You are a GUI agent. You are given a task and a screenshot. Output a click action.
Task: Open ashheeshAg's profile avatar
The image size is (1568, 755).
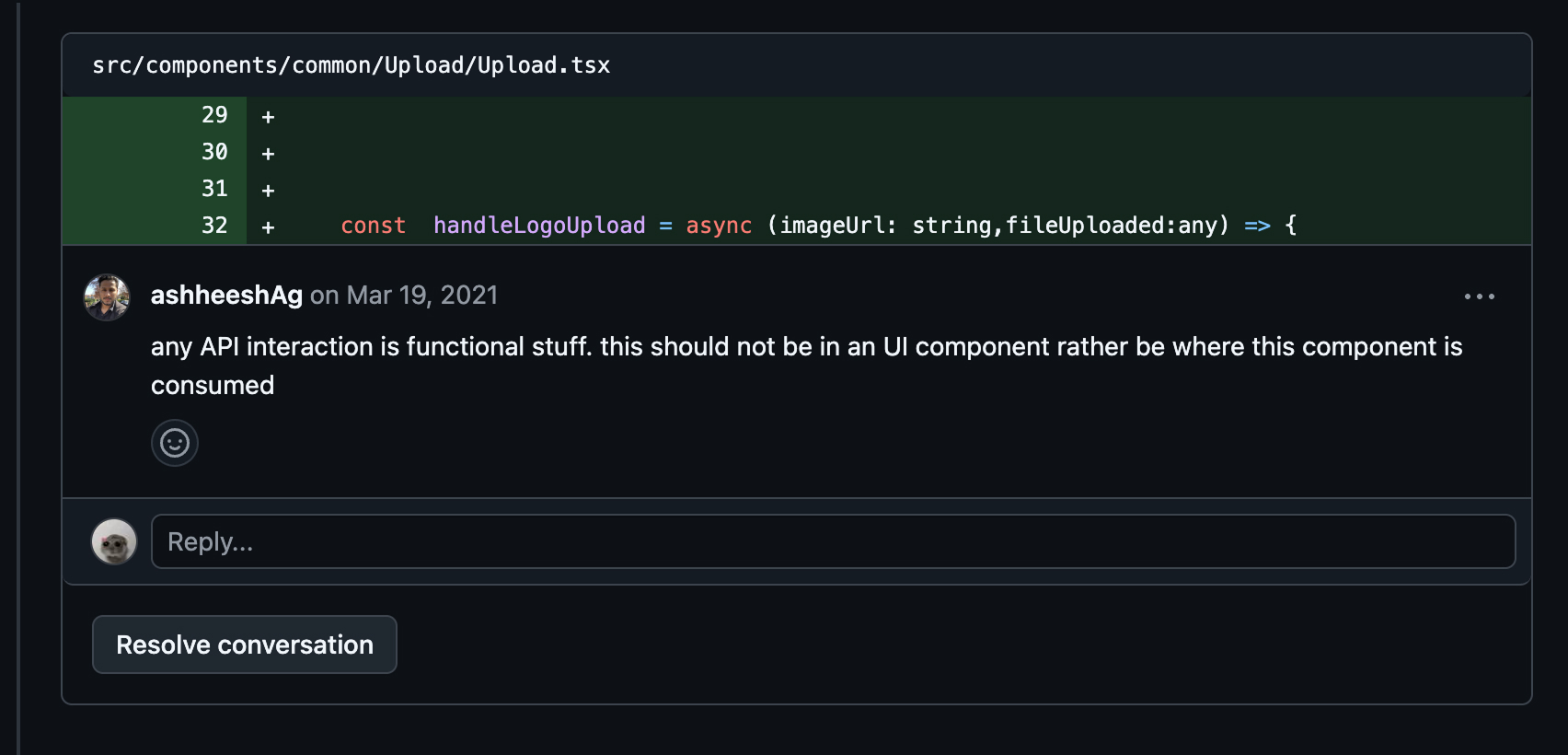(107, 297)
